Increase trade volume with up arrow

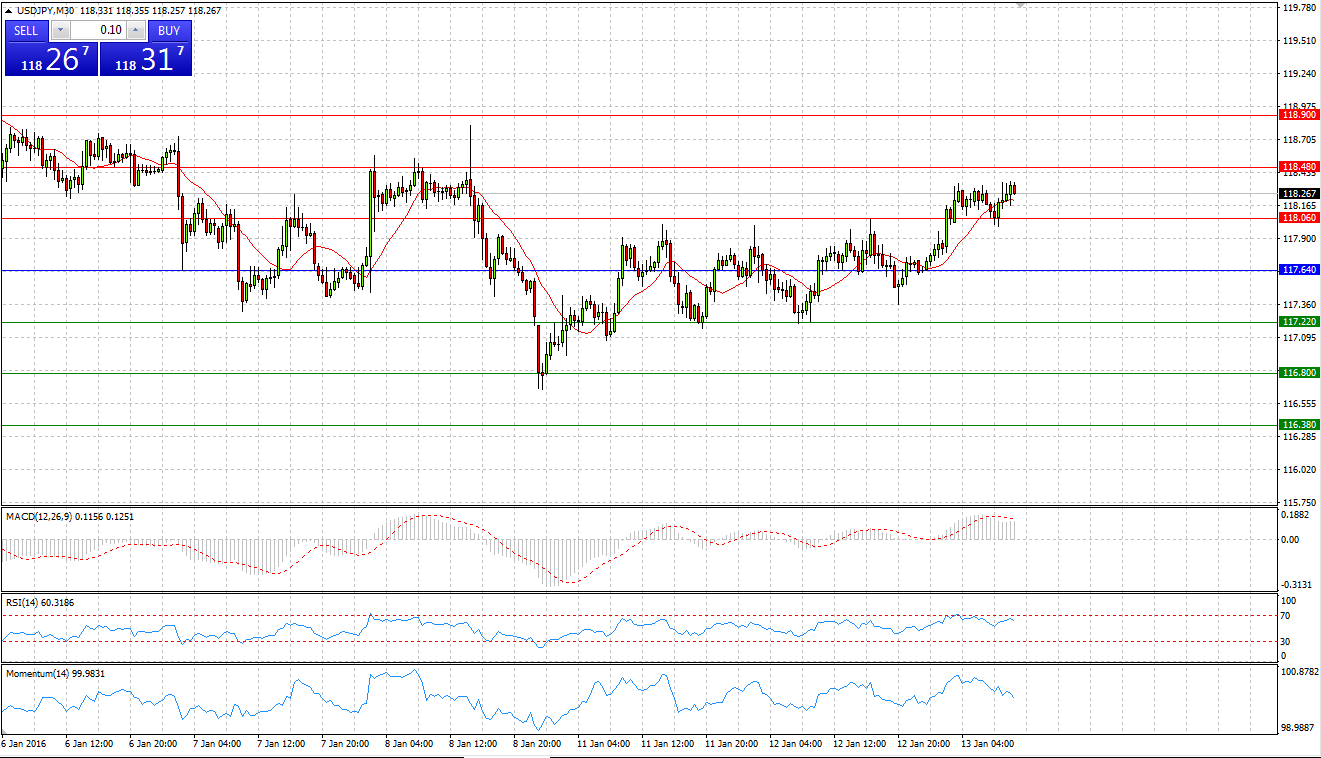click(135, 30)
